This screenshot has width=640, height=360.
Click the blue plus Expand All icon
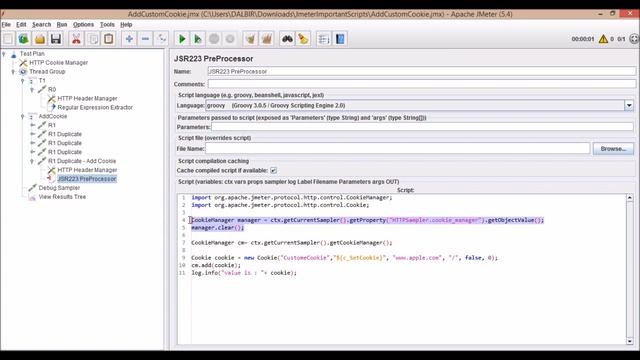pos(129,39)
